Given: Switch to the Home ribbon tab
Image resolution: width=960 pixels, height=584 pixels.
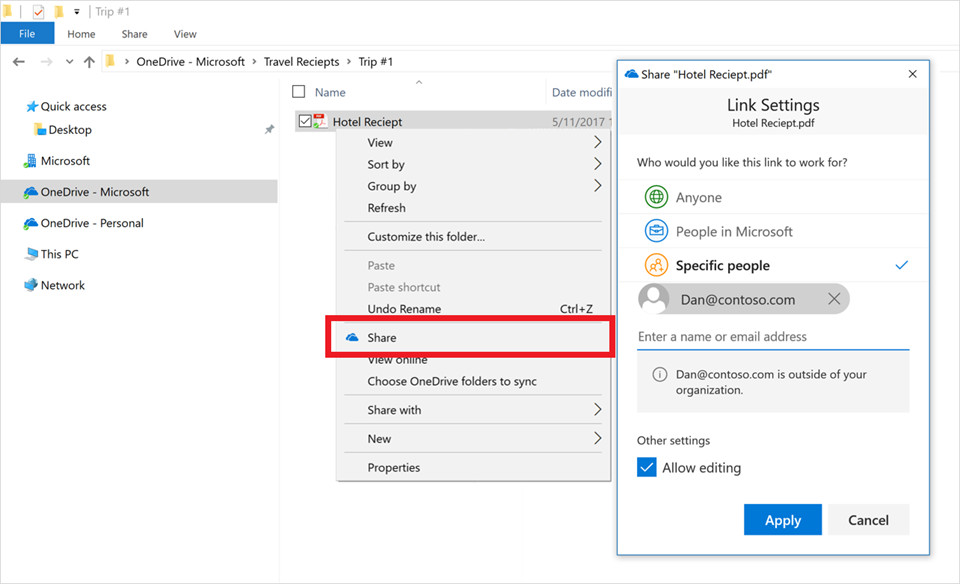Looking at the screenshot, I should pos(81,33).
